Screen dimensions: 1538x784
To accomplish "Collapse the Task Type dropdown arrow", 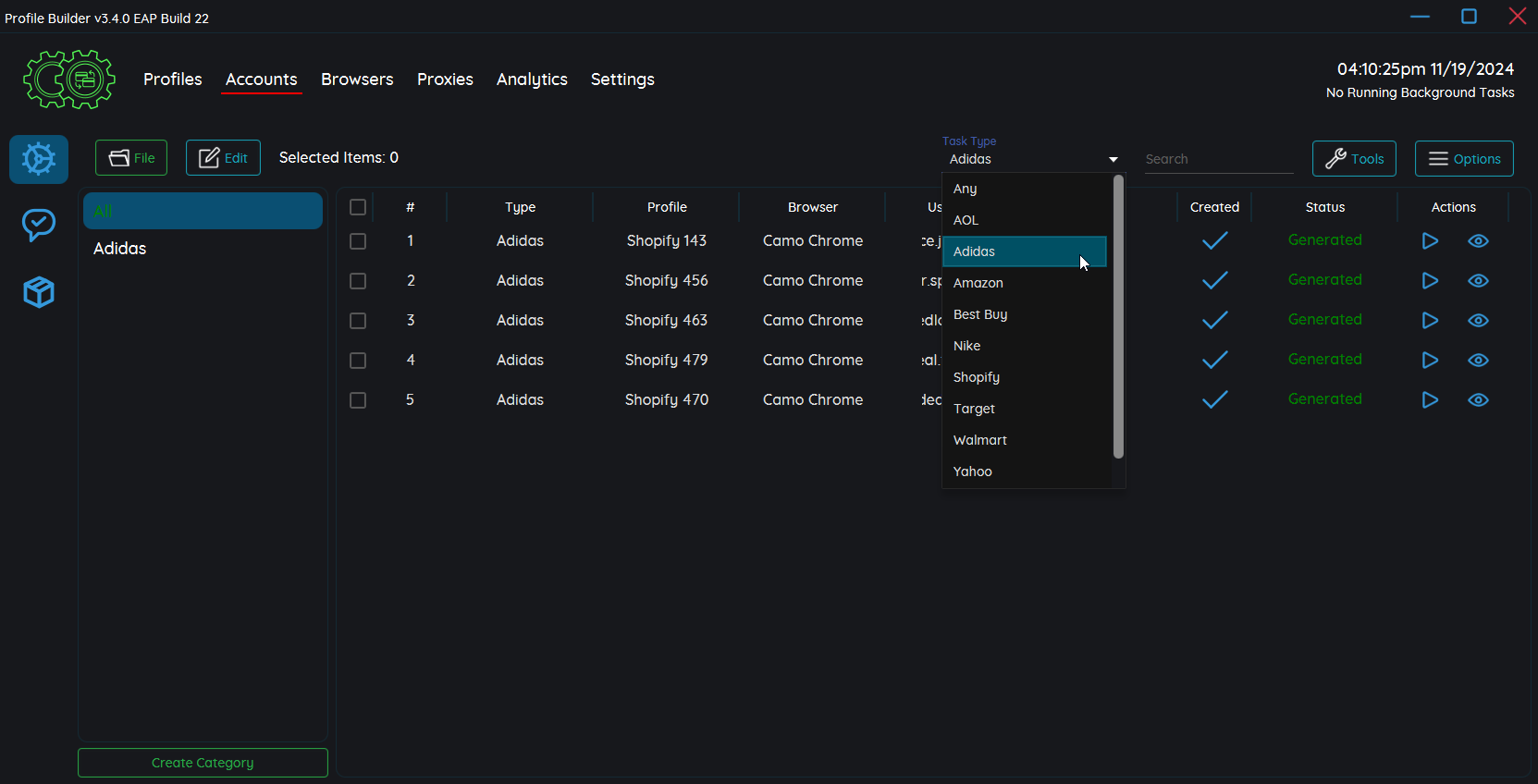I will tap(1113, 160).
